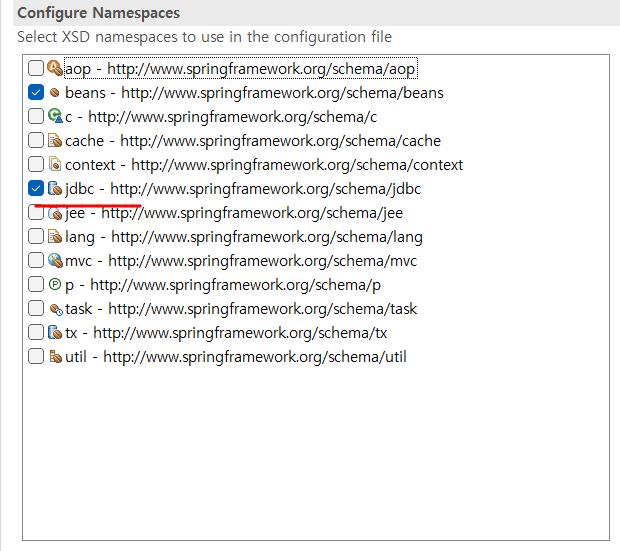
Task: Select the aop schema URL row text
Action: [240, 69]
